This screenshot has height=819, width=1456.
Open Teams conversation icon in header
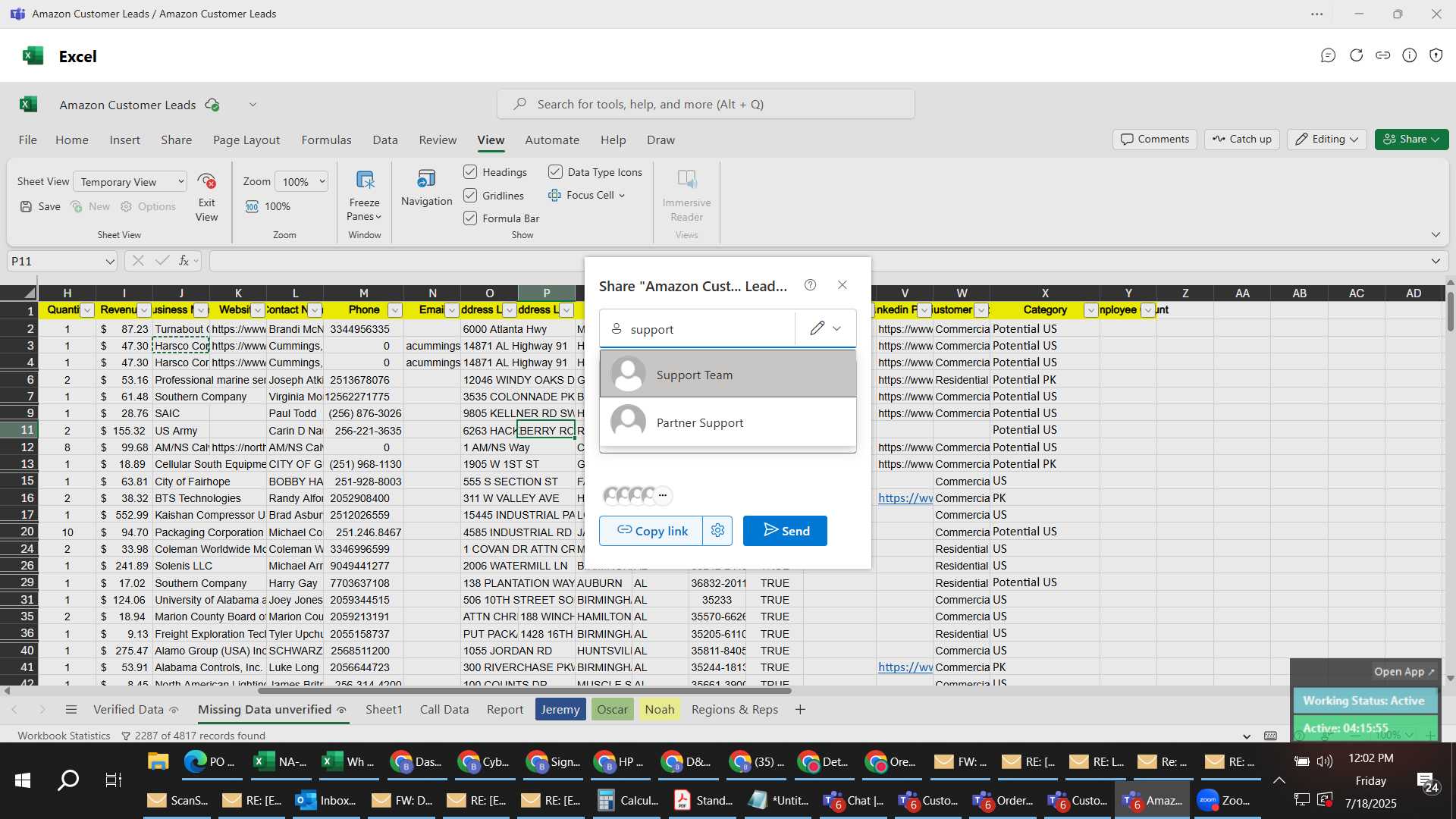point(1328,55)
